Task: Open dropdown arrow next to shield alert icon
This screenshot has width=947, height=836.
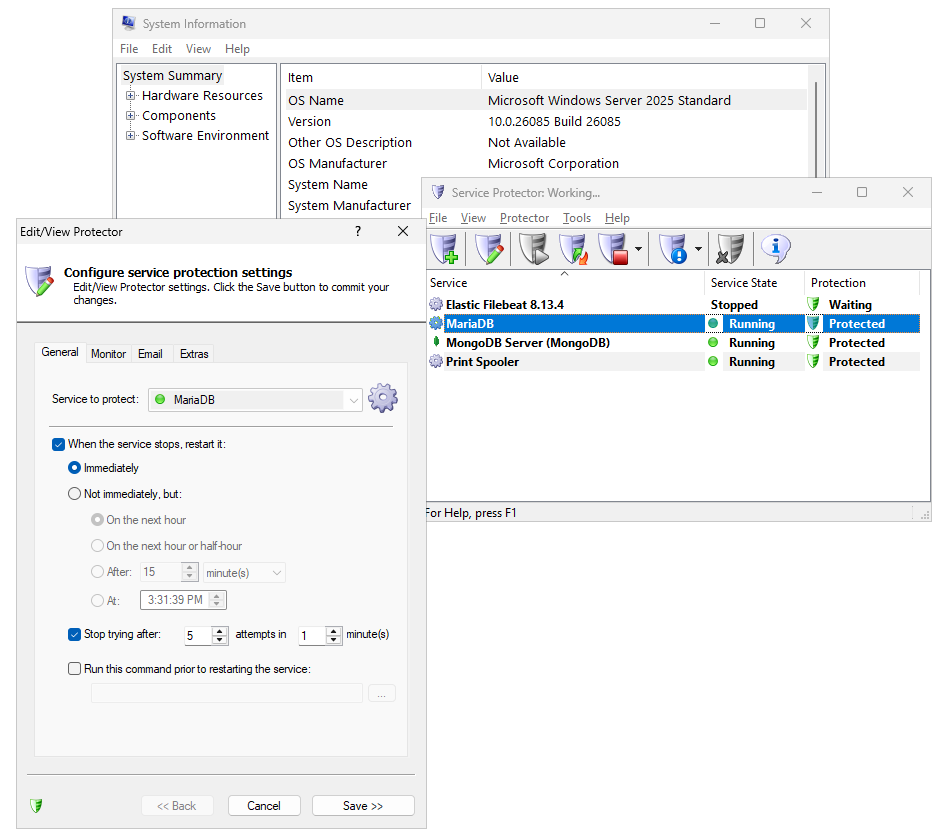Action: click(x=698, y=249)
